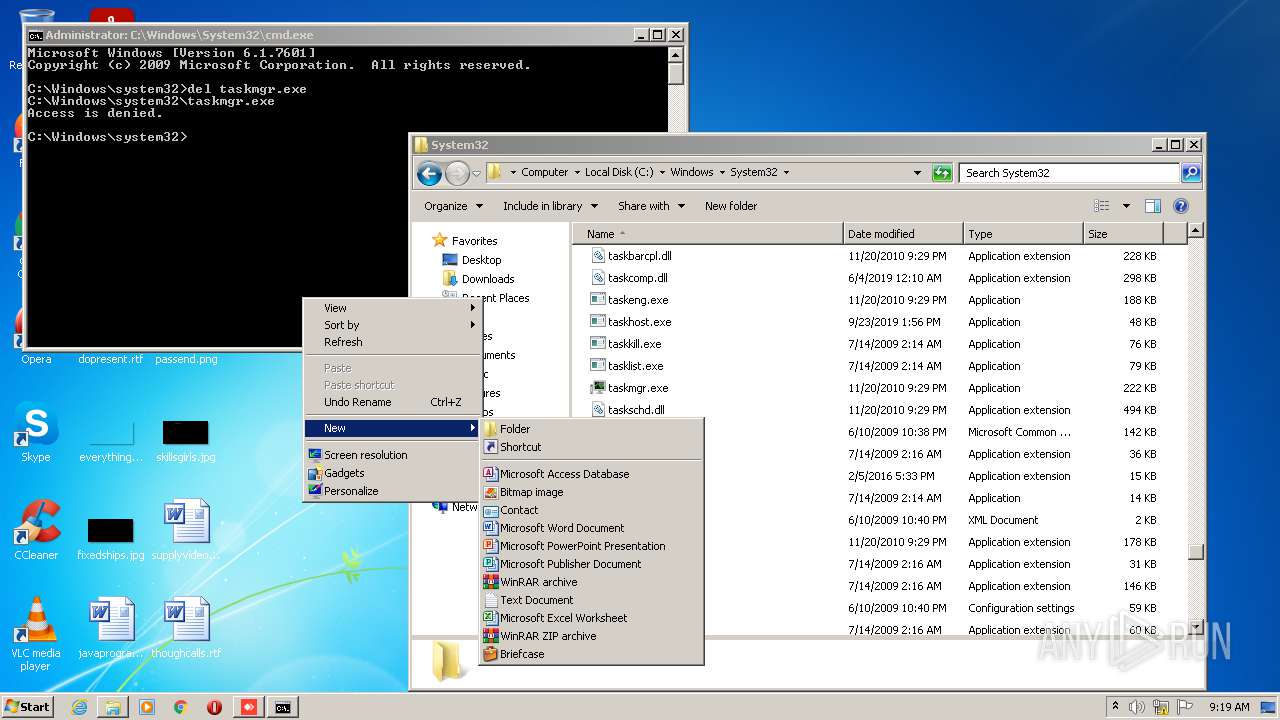Show hidden tray icons arrow

tap(1115, 707)
